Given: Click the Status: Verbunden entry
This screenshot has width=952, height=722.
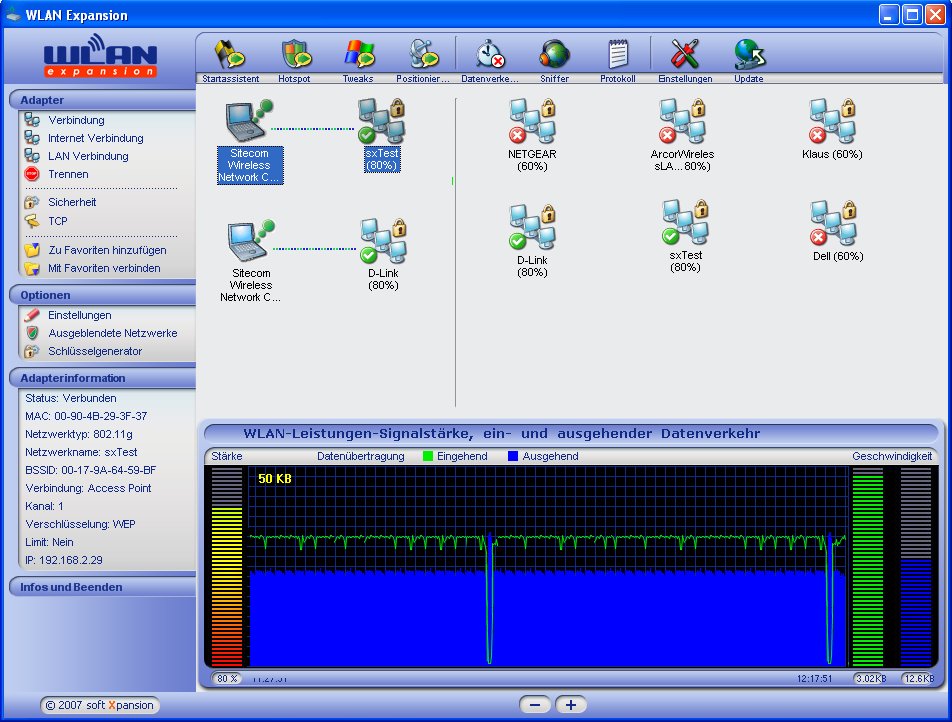Looking at the screenshot, I should click(71, 398).
